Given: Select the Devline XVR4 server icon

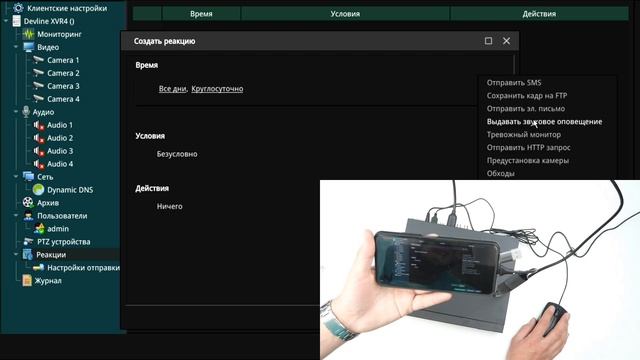Looking at the screenshot, I should [x=16, y=21].
